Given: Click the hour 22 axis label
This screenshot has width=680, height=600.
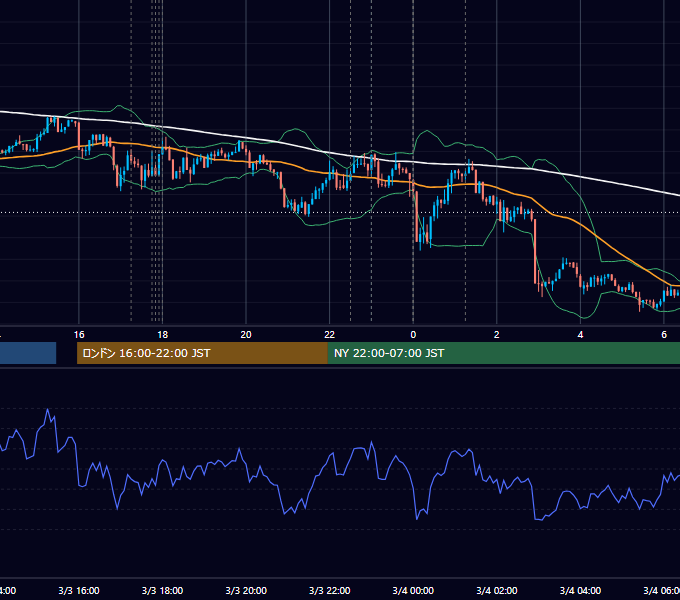Looking at the screenshot, I should point(330,334).
